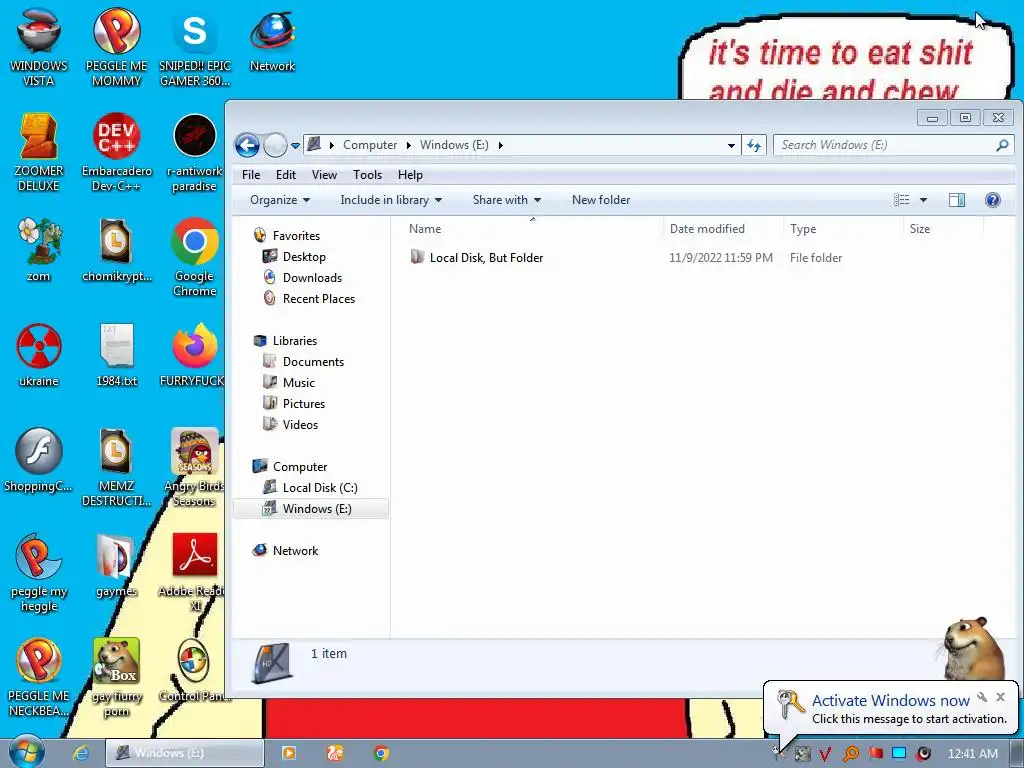Open the View menu
Screen dimensions: 1024x768
(324, 175)
